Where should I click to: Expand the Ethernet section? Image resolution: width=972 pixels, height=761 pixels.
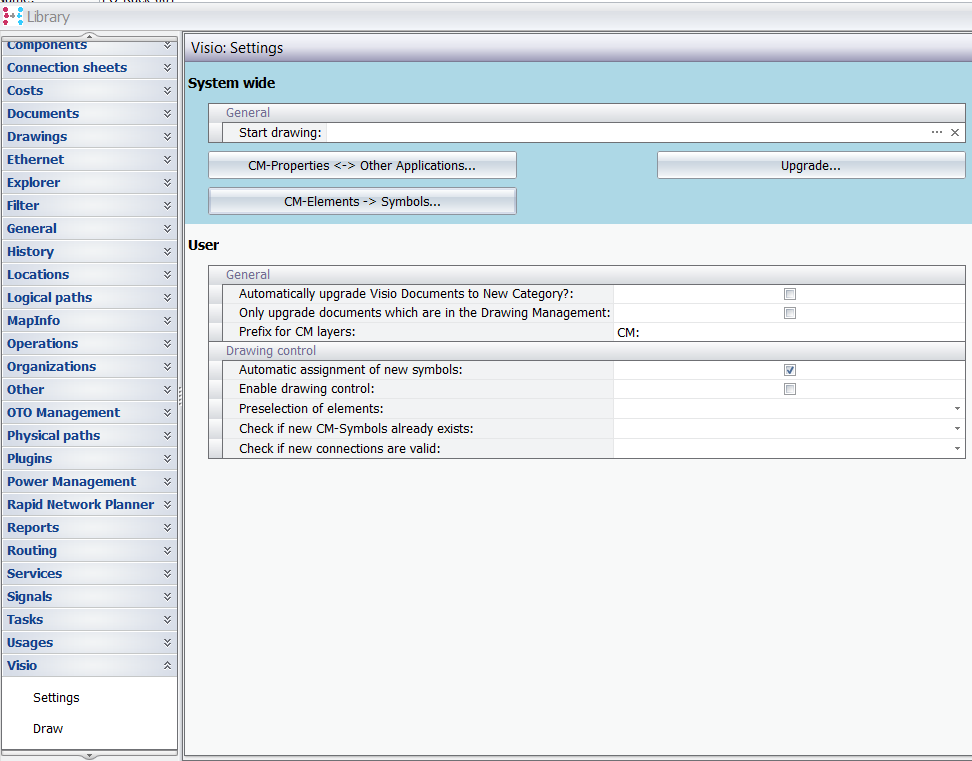tap(89, 159)
